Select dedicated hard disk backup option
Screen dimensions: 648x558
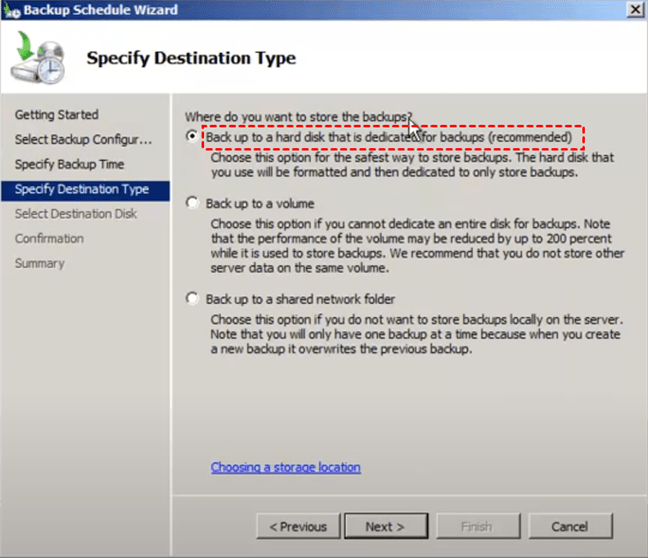tap(192, 137)
